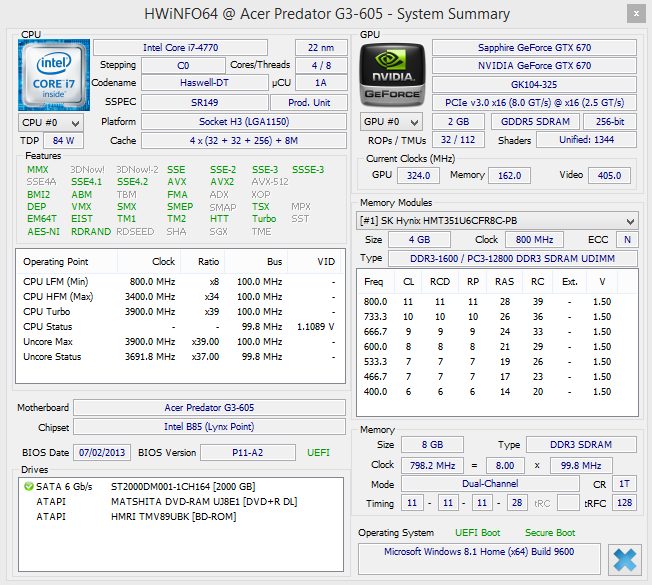Viewport: 652px width, 585px height.
Task: Click the GPU clock 324.0 field
Action: click(418, 175)
